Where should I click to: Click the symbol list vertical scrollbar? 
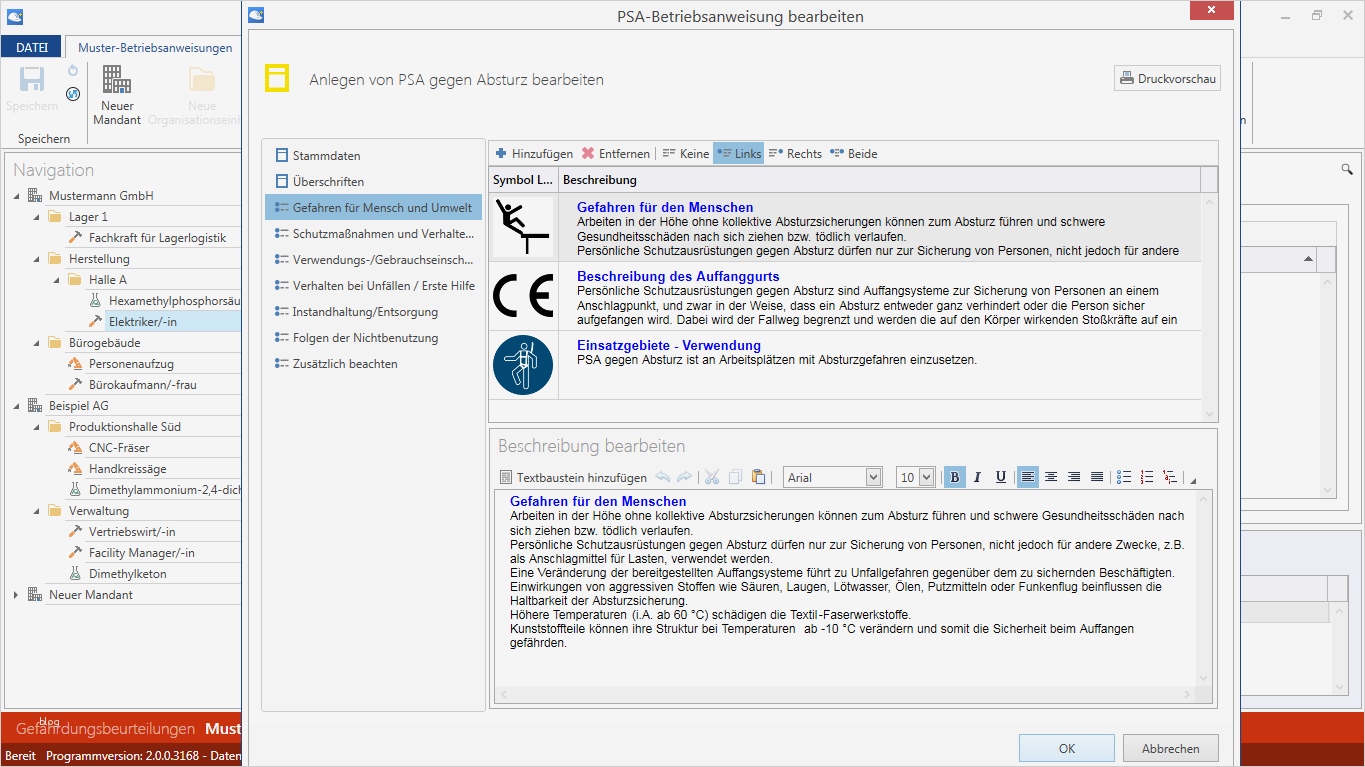(x=1209, y=307)
